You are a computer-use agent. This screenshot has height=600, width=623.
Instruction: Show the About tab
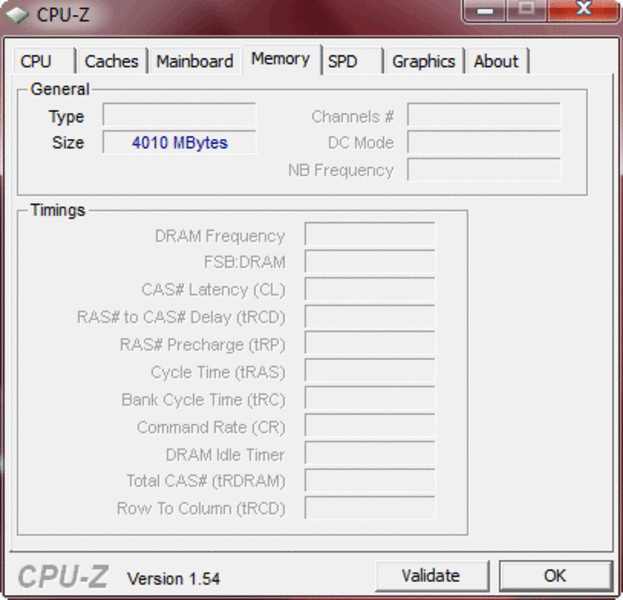(x=497, y=61)
